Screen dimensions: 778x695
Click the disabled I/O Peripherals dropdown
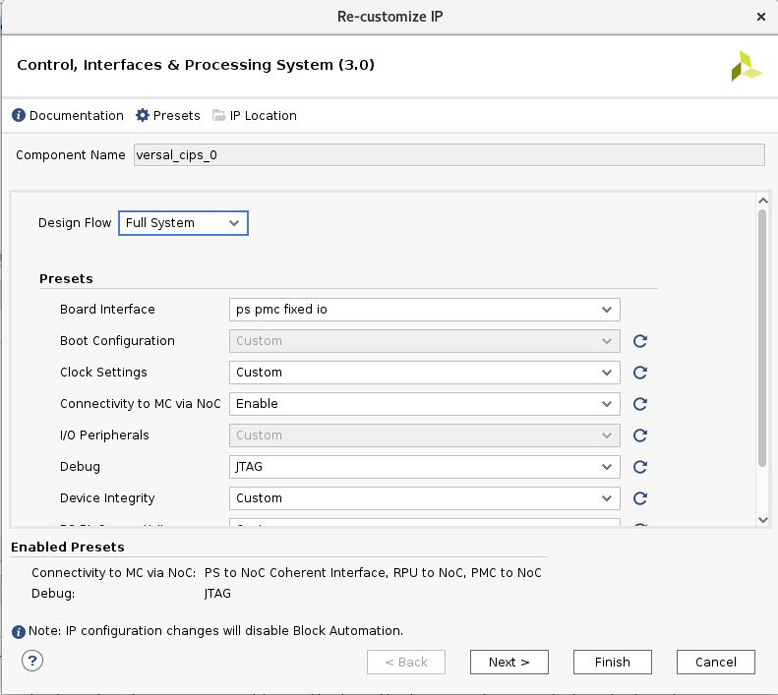[424, 435]
